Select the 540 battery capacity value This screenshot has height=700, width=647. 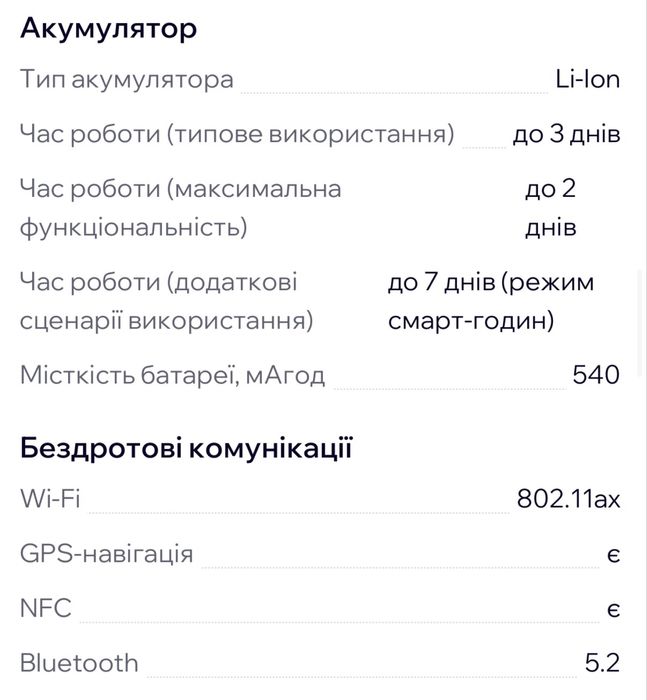596,375
